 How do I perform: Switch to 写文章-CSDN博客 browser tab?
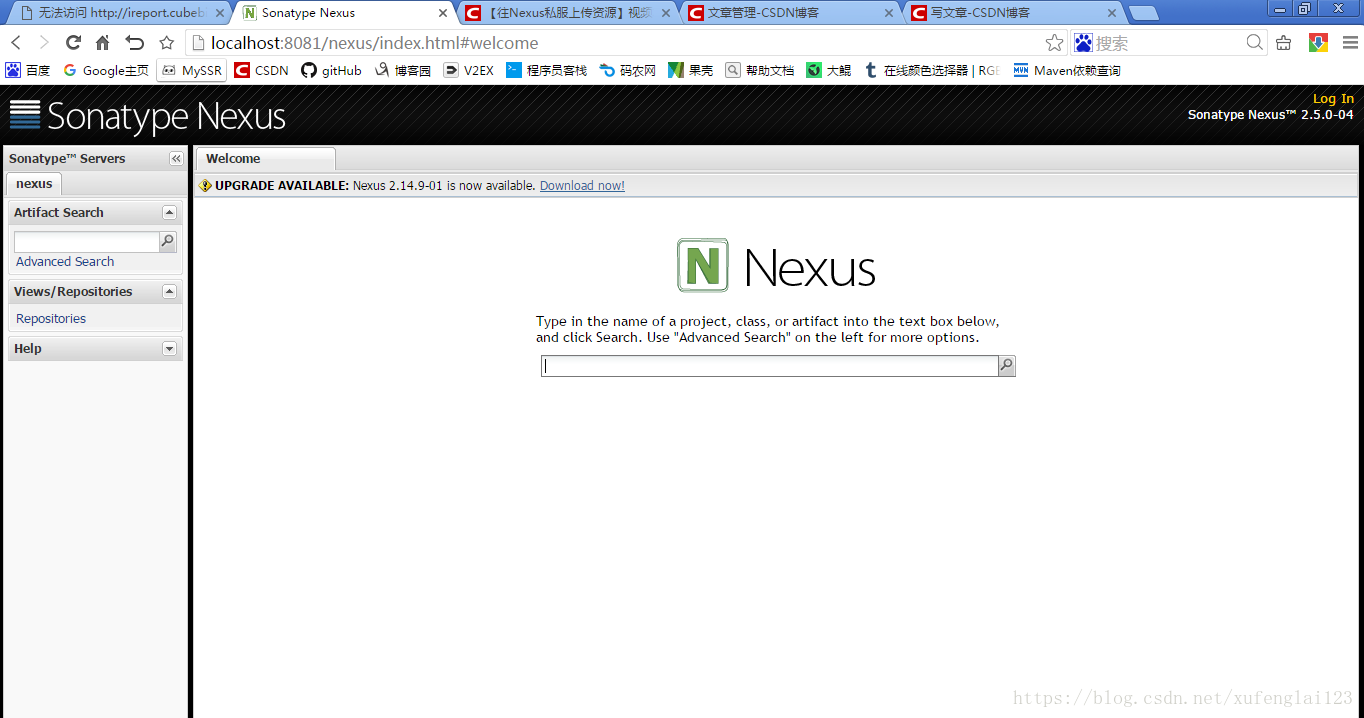coord(1013,13)
